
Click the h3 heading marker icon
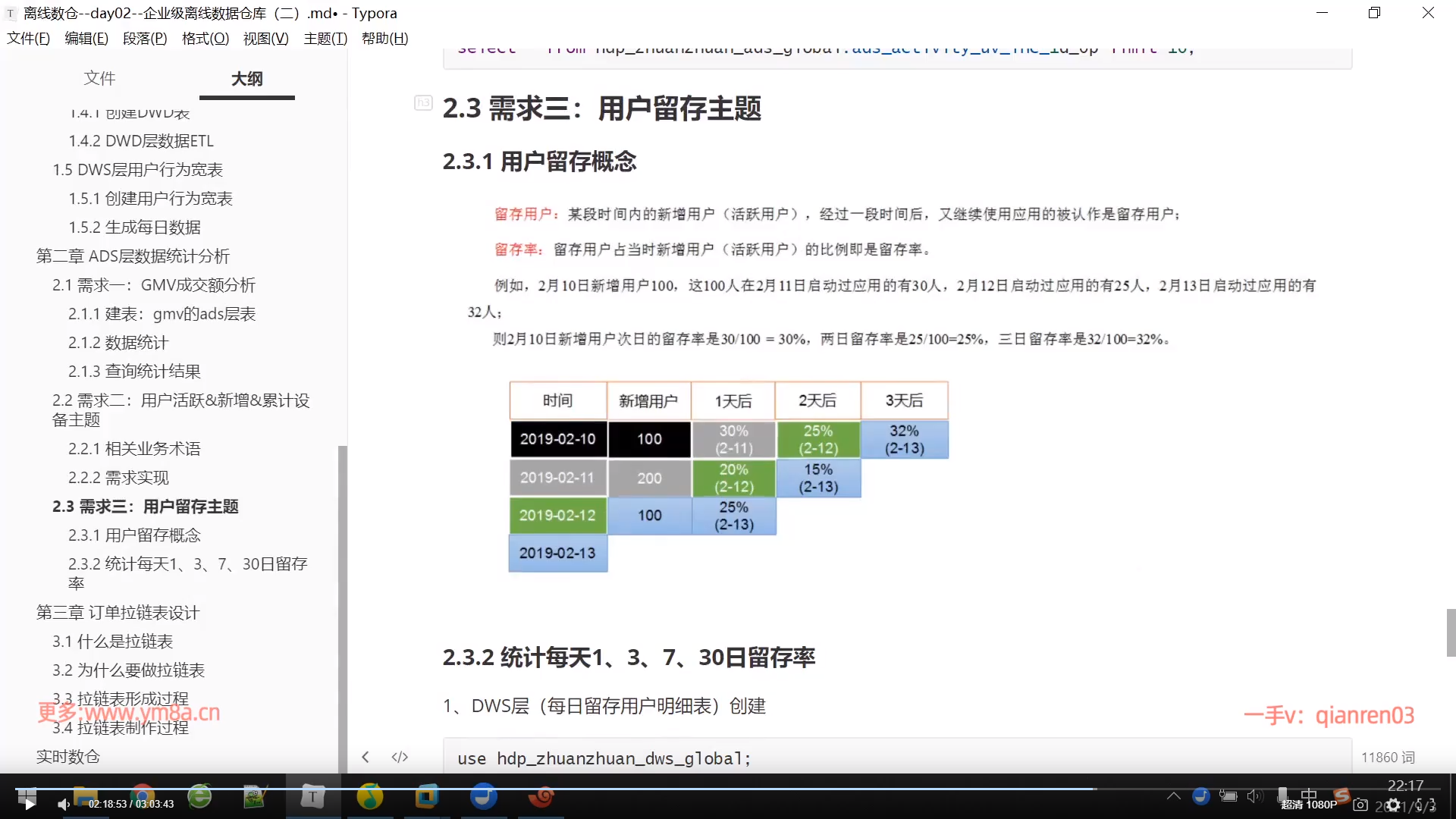pyautogui.click(x=423, y=103)
